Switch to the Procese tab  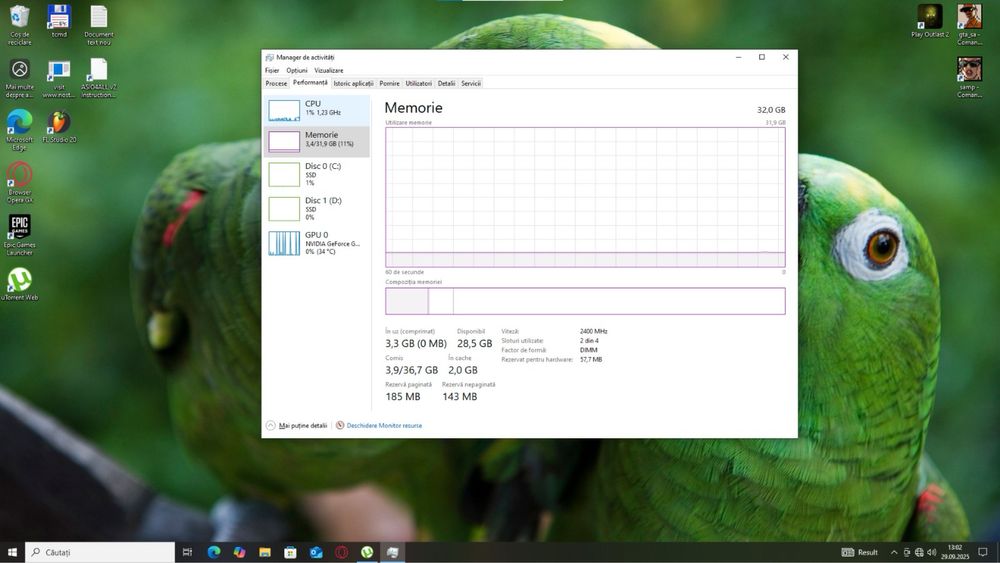click(x=276, y=84)
